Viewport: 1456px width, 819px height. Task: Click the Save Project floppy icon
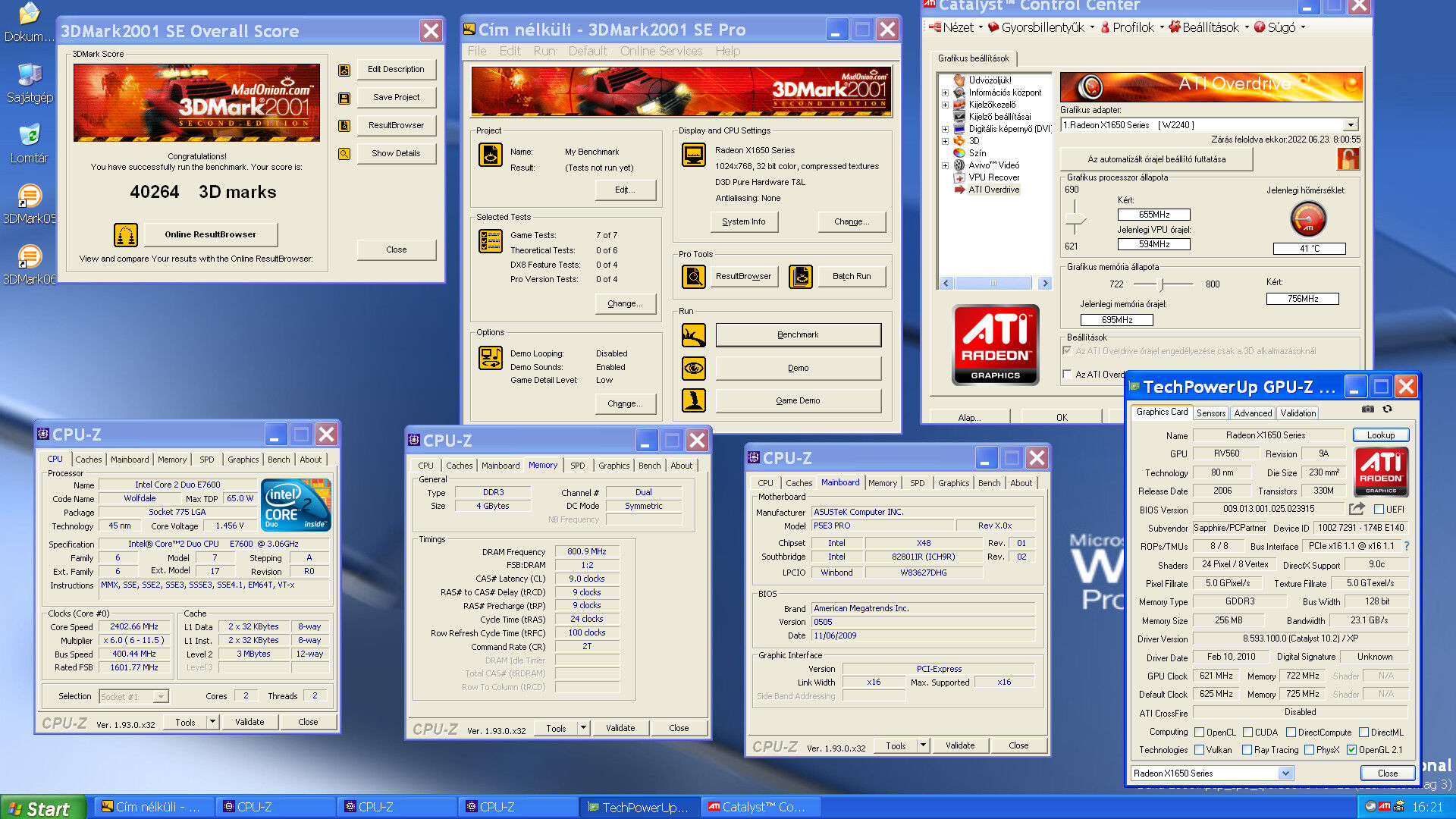(344, 98)
